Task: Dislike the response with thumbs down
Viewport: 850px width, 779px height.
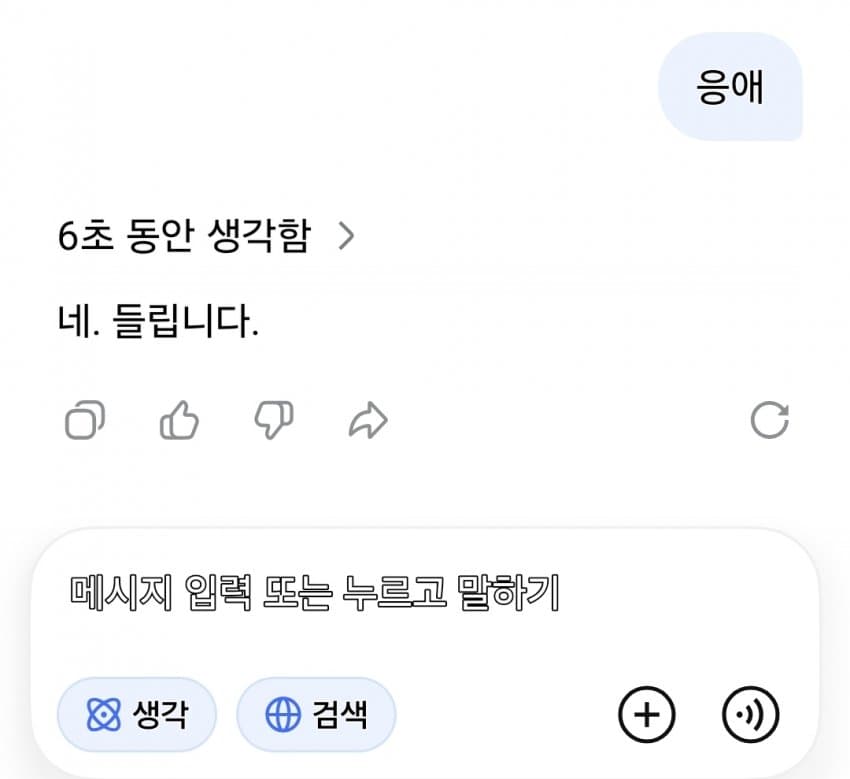Action: [x=273, y=422]
